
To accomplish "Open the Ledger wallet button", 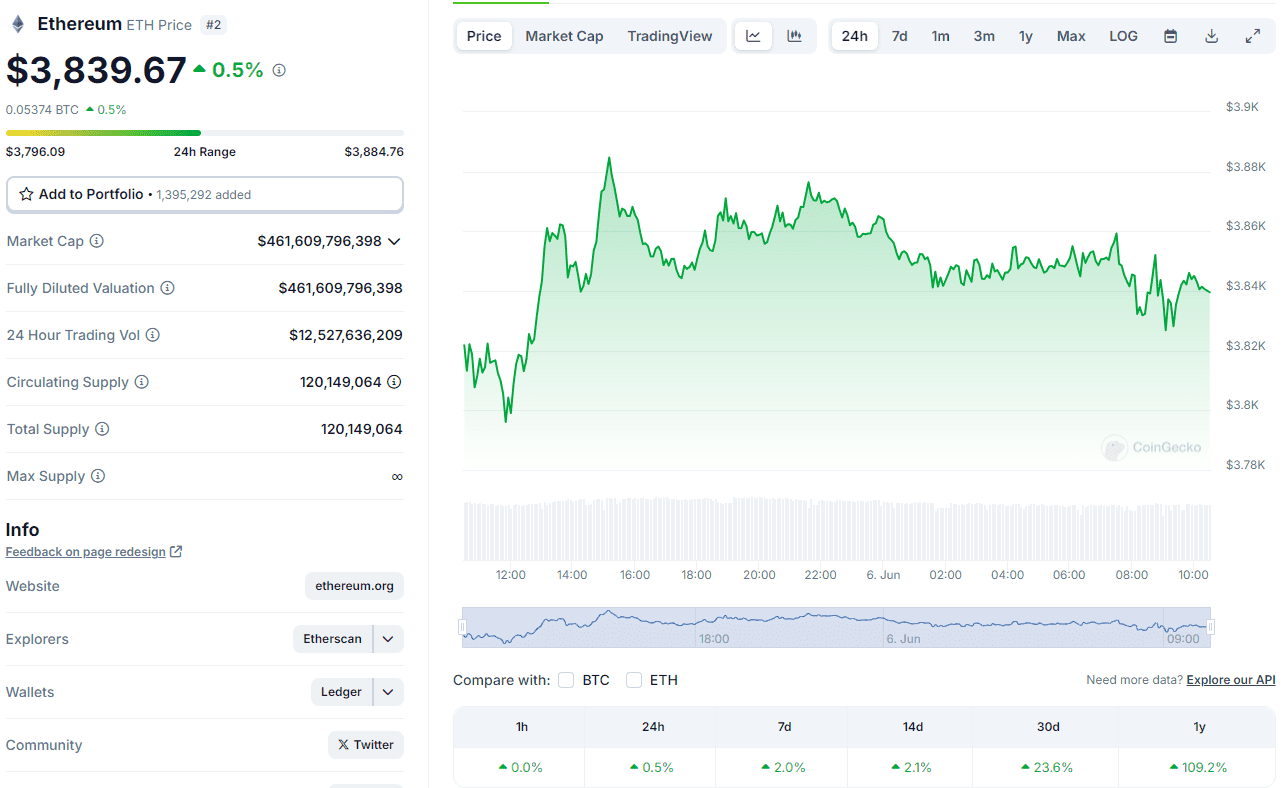I will tap(341, 692).
